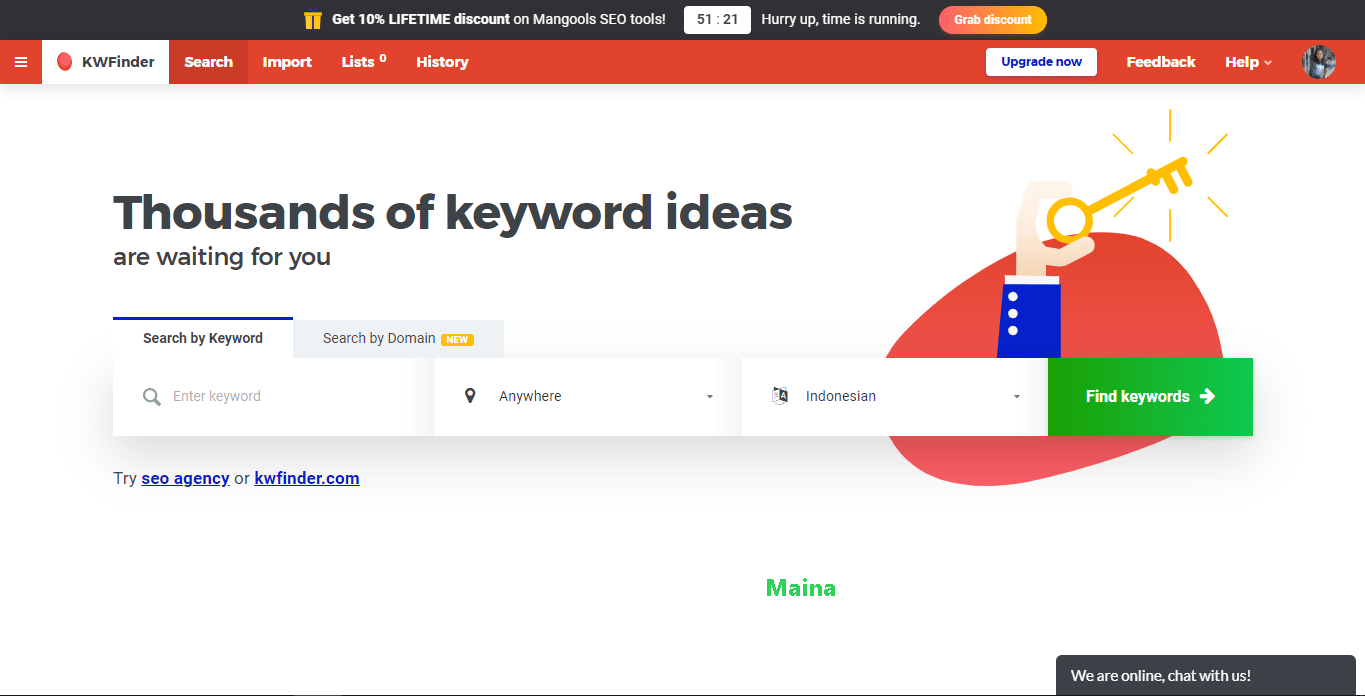The image size is (1365, 696).
Task: Click the magnifier icon in the keyword field
Action: pyautogui.click(x=152, y=397)
